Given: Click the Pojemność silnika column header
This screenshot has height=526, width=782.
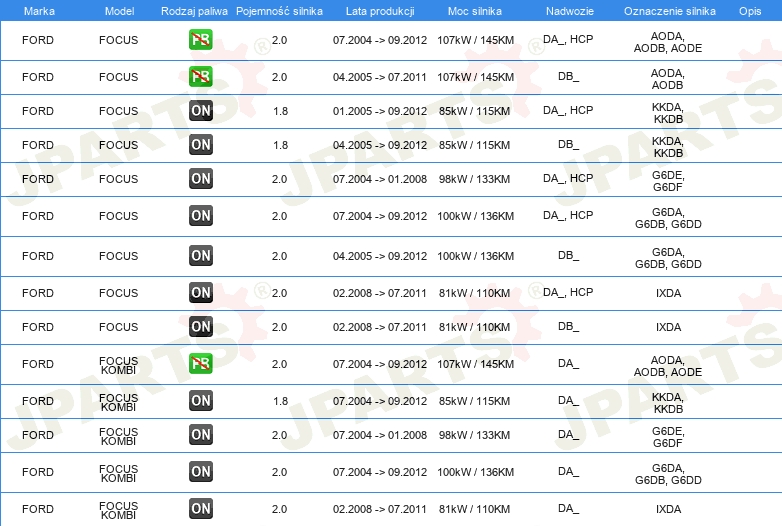Looking at the screenshot, I should 279,11.
